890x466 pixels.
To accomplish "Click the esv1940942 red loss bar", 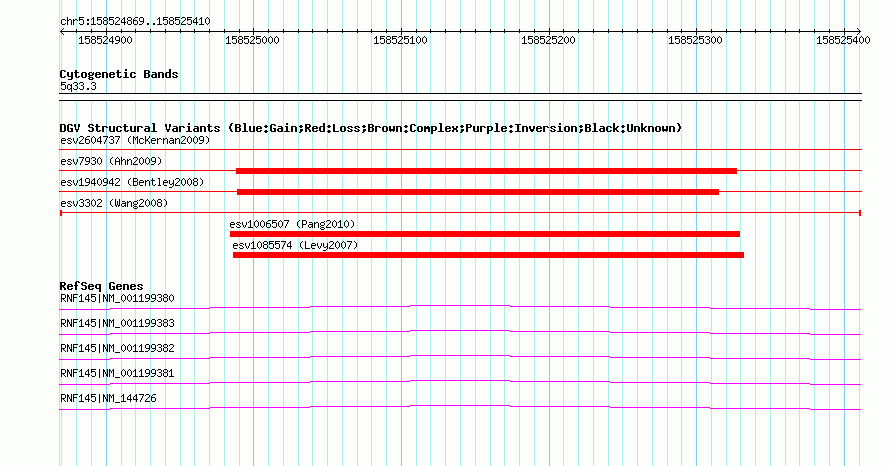I will (478, 192).
